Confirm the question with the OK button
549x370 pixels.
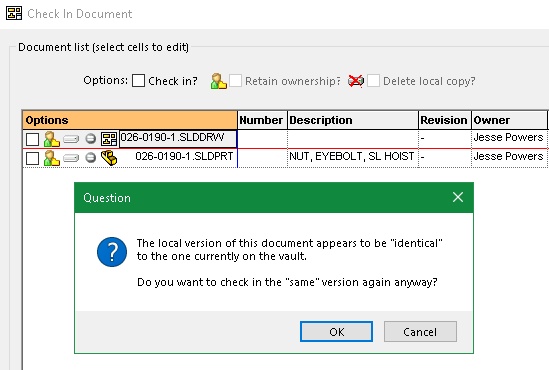point(336,331)
